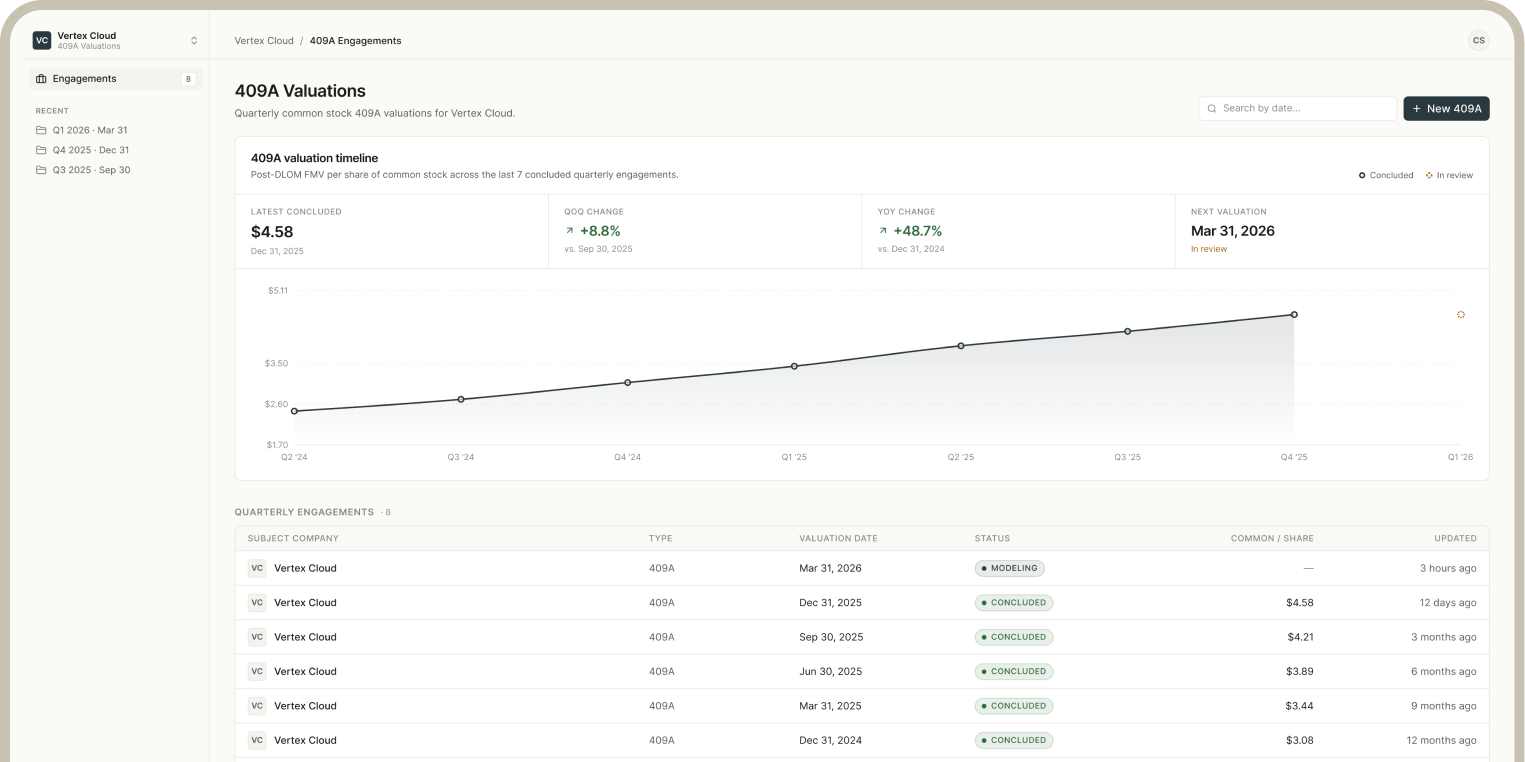
Task: Click the Q4 '25 chart data point
Action: point(1294,314)
